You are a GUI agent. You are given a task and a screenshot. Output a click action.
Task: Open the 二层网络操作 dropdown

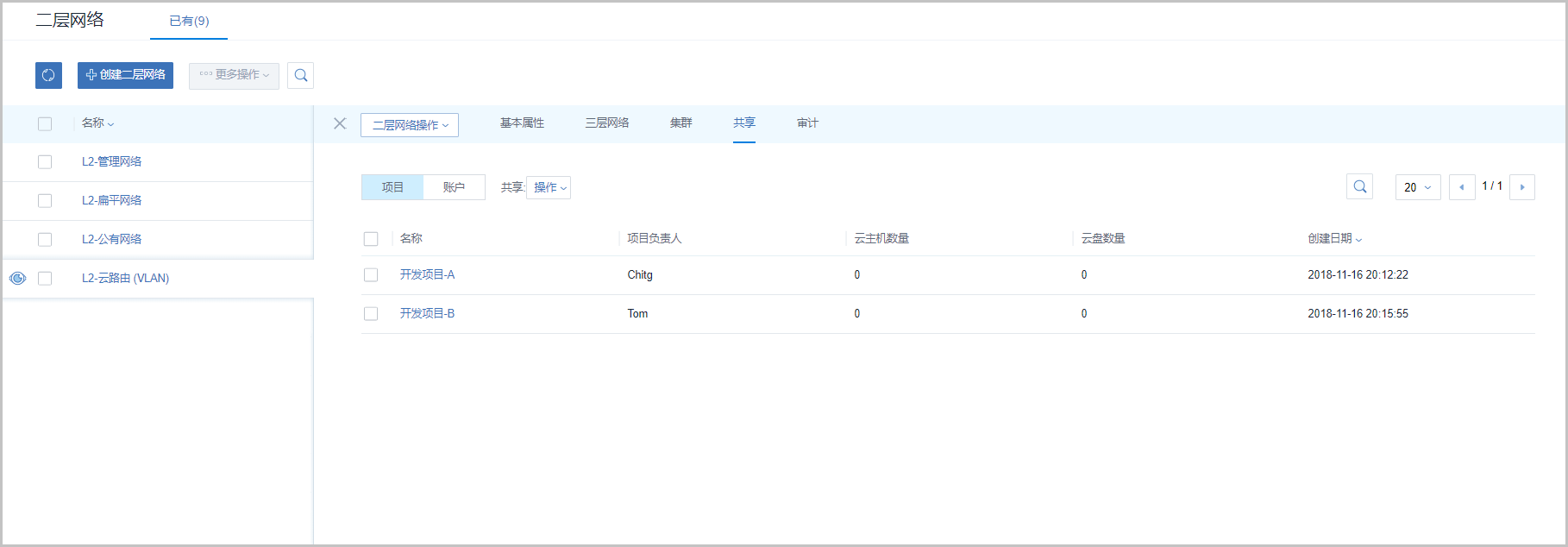point(410,125)
